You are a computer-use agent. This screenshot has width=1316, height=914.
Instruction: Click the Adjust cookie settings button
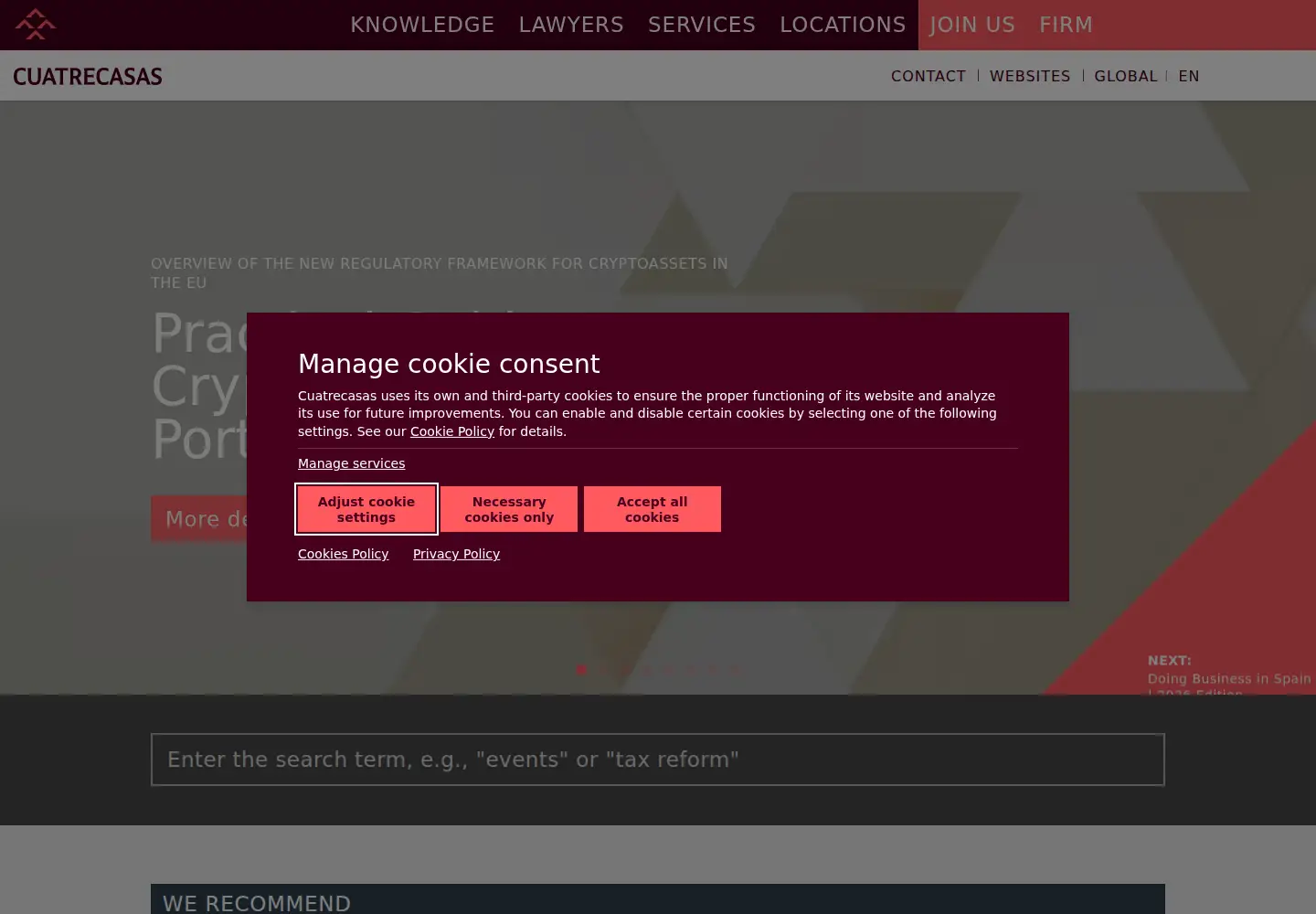(366, 509)
